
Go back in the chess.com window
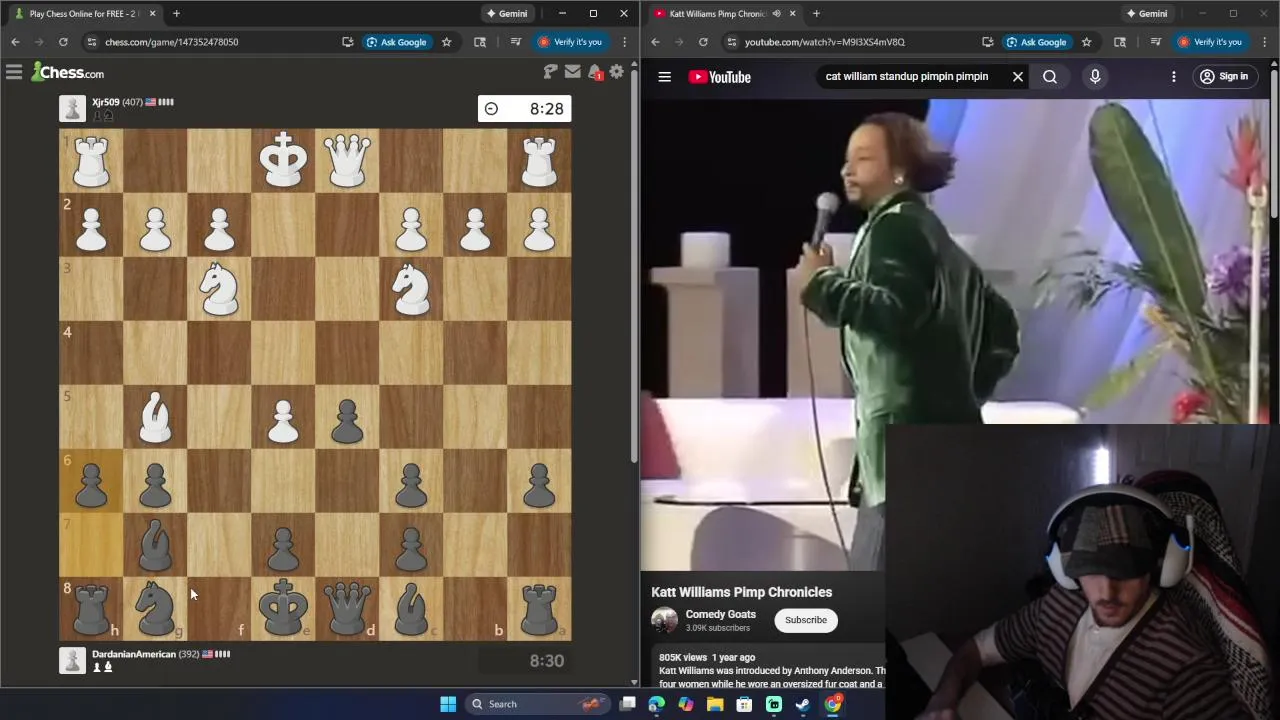(15, 42)
